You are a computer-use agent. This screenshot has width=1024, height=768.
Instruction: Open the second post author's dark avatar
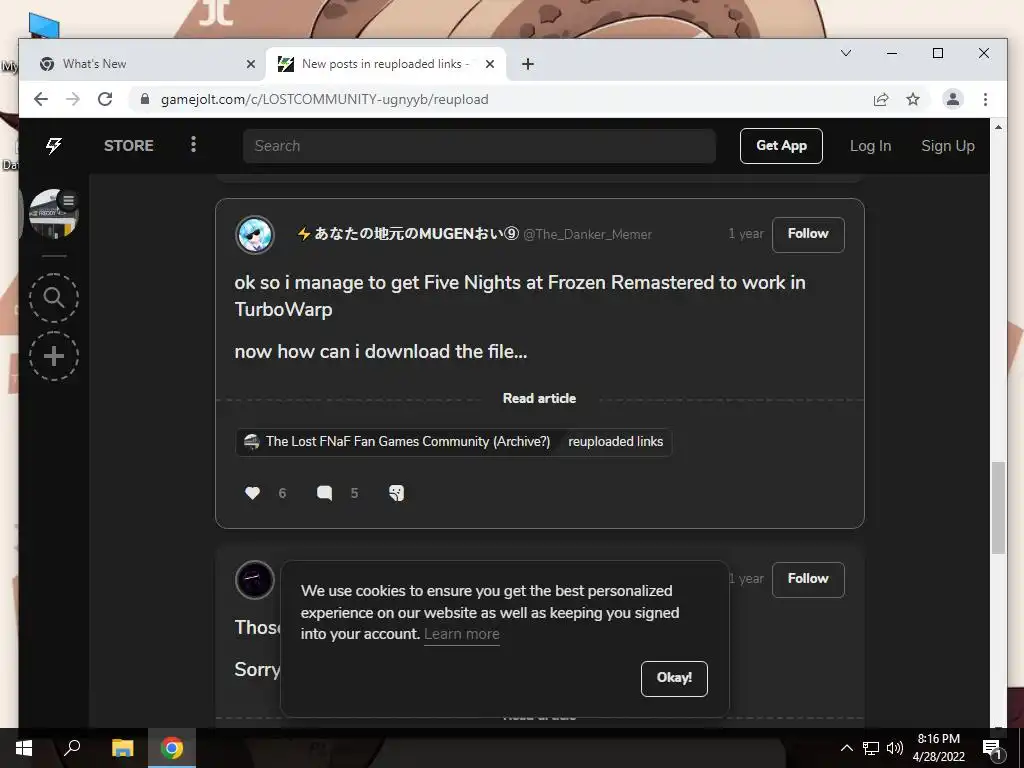coord(255,579)
